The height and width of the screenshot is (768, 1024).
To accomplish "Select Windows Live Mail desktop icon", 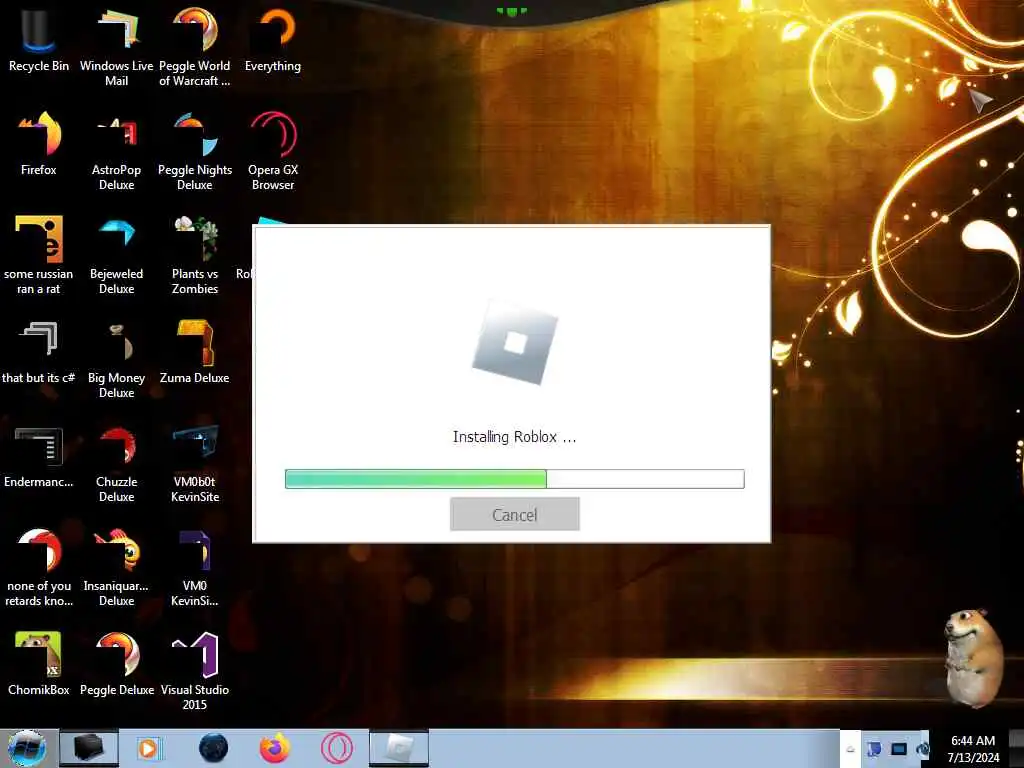I will pos(116,47).
